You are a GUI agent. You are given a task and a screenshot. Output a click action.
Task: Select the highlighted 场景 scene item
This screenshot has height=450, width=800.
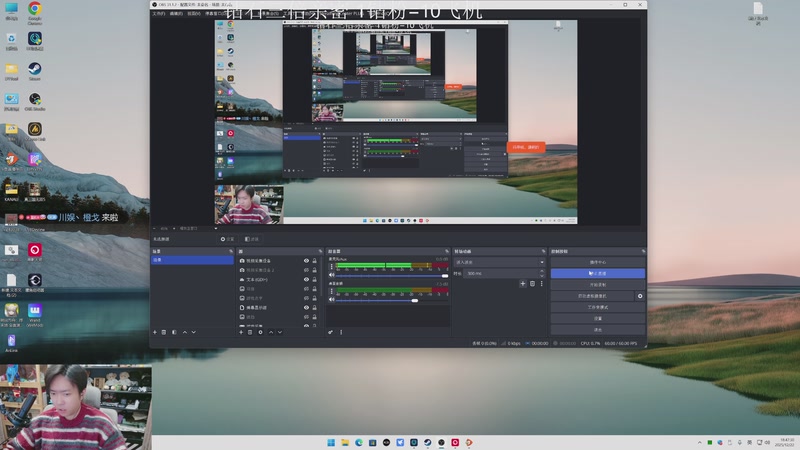(192, 260)
